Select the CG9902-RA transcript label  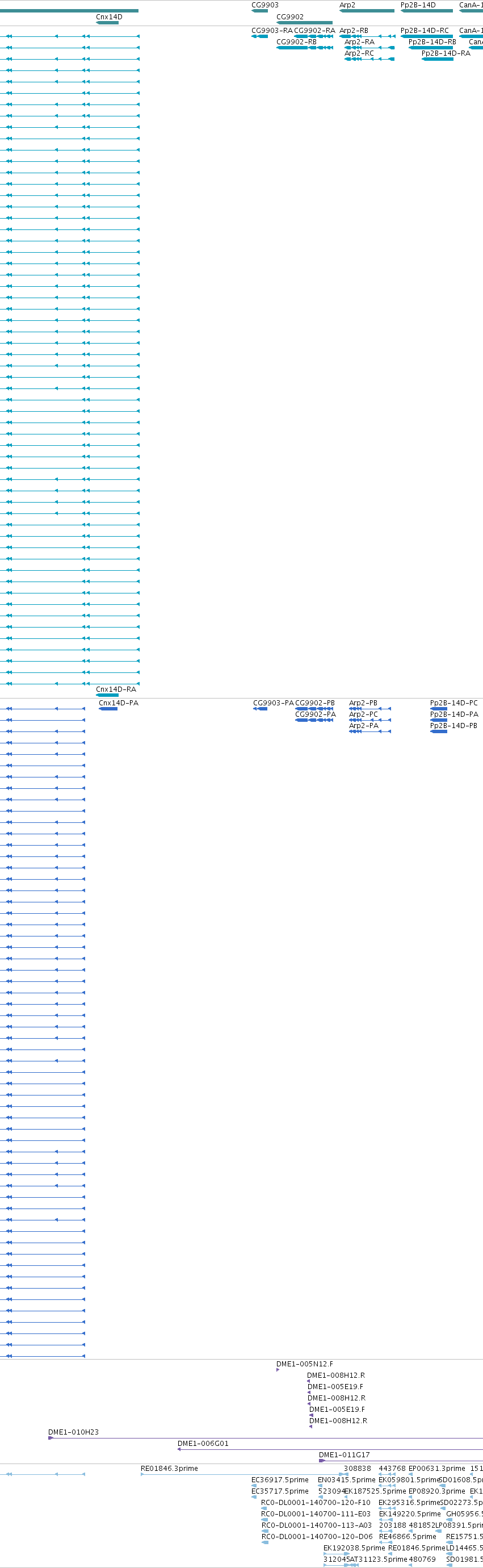[314, 31]
